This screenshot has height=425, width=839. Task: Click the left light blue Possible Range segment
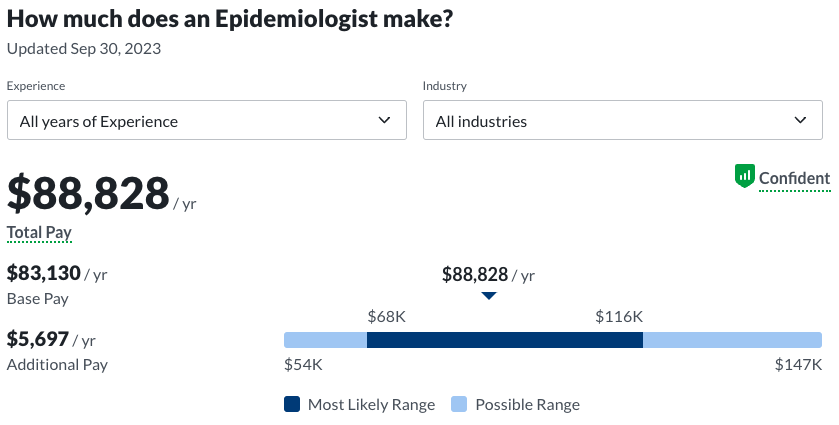coord(325,340)
